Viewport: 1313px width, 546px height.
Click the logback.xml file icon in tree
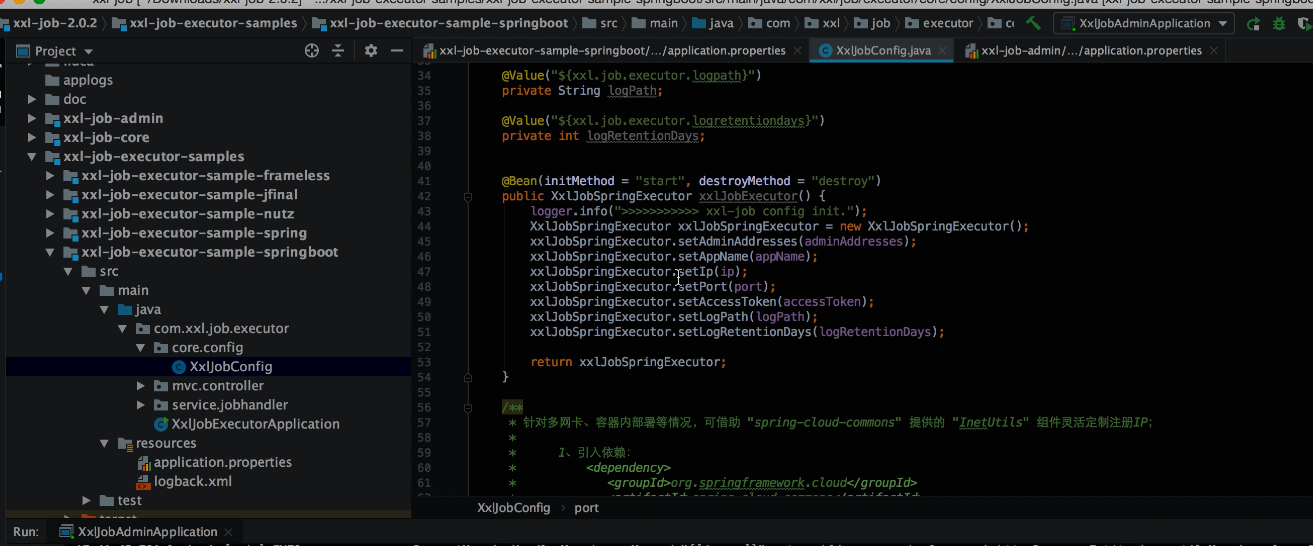tap(143, 481)
